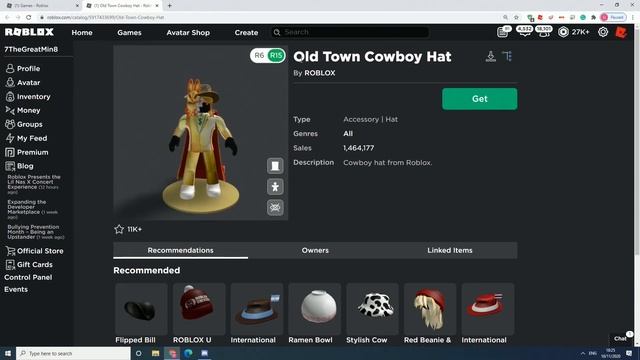Open the Robux balance icon
This screenshot has height=360, width=640.
coord(563,32)
